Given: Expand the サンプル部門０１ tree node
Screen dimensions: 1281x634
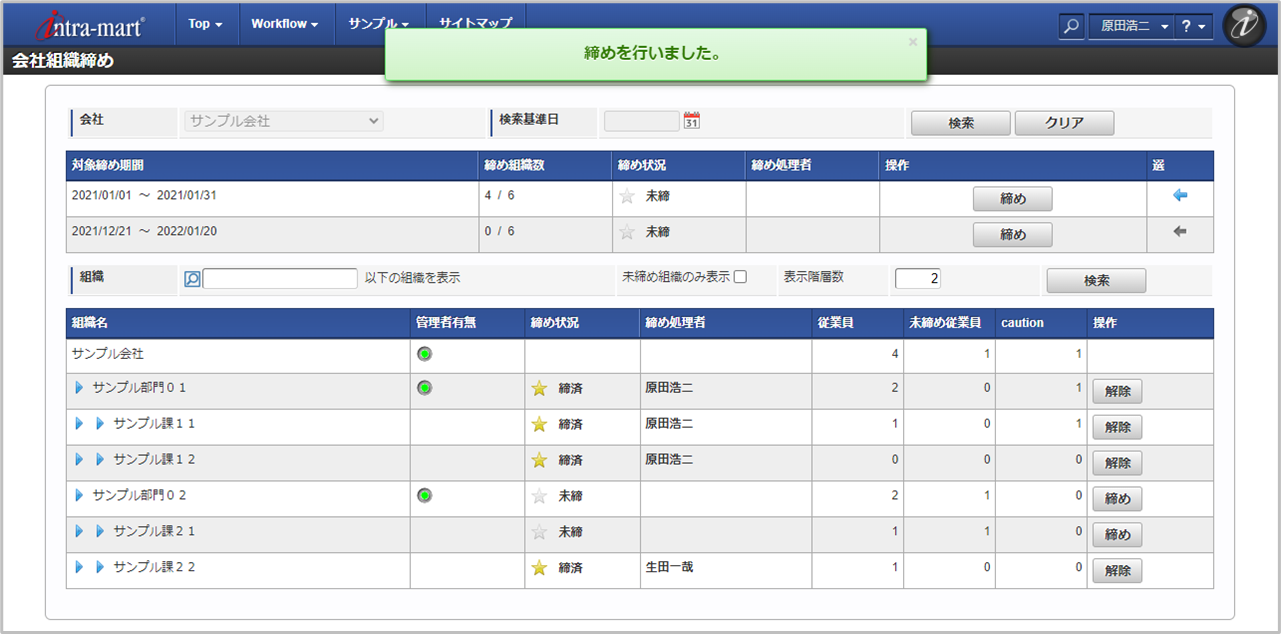Looking at the screenshot, I should [x=79, y=387].
